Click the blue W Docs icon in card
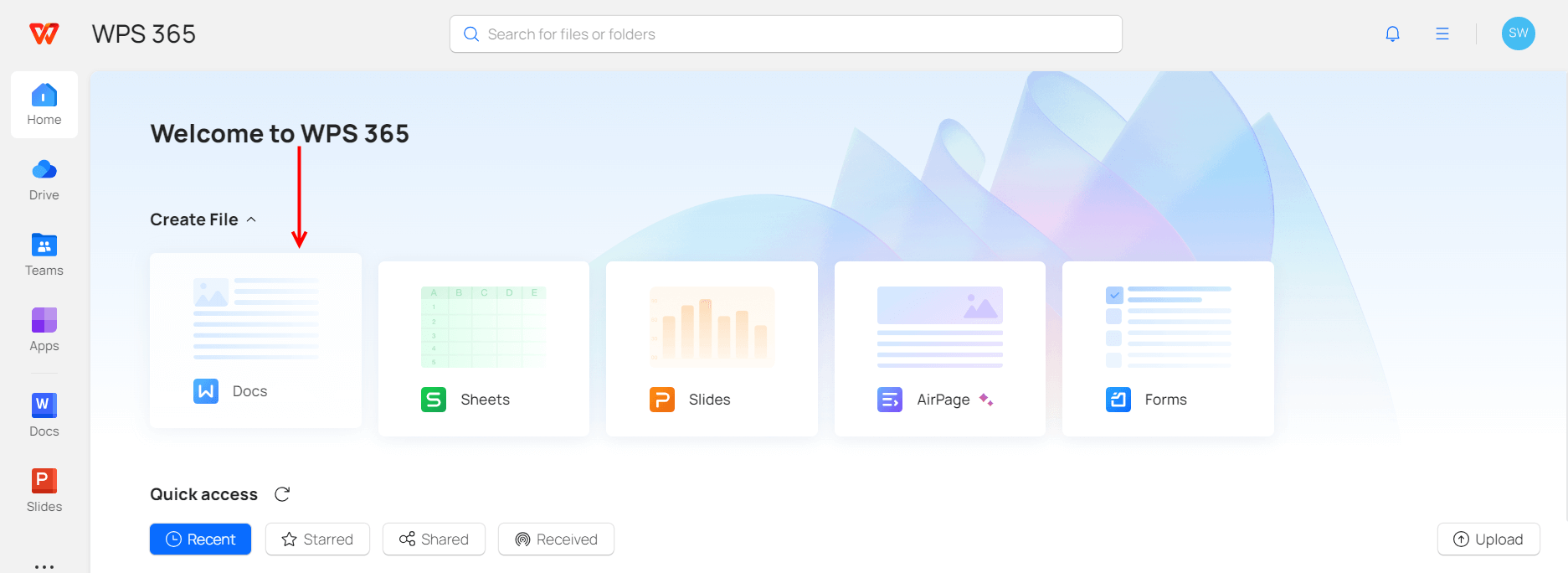Viewport: 1568px width, 573px height. click(x=206, y=391)
